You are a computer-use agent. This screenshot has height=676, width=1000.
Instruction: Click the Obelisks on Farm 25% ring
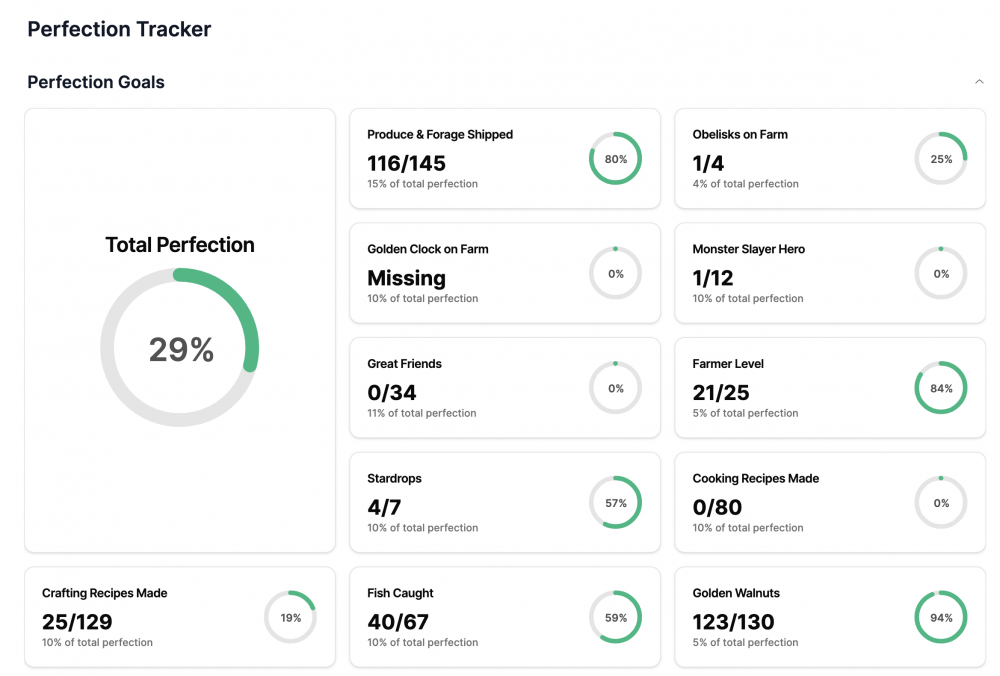pos(941,159)
